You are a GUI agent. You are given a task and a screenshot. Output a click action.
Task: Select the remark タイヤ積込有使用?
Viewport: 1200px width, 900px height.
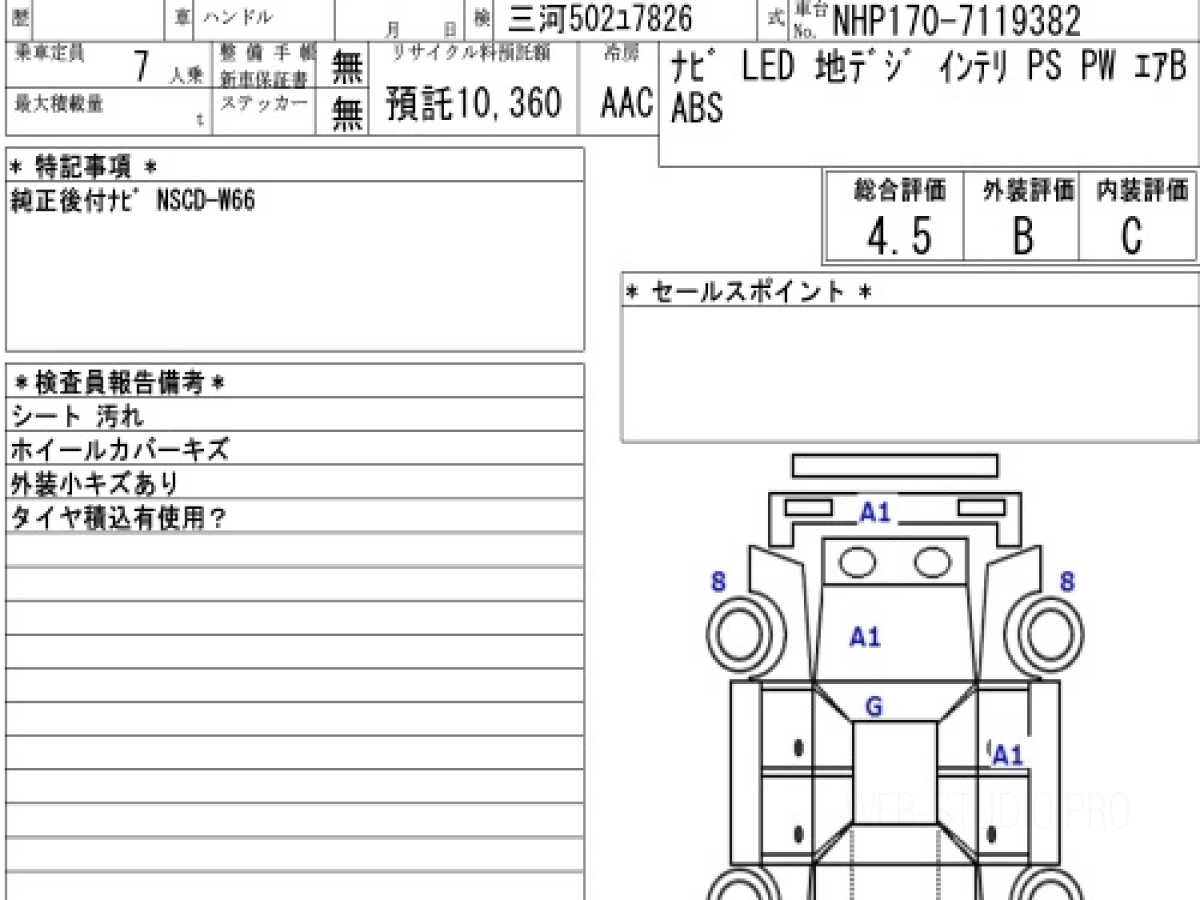click(119, 518)
